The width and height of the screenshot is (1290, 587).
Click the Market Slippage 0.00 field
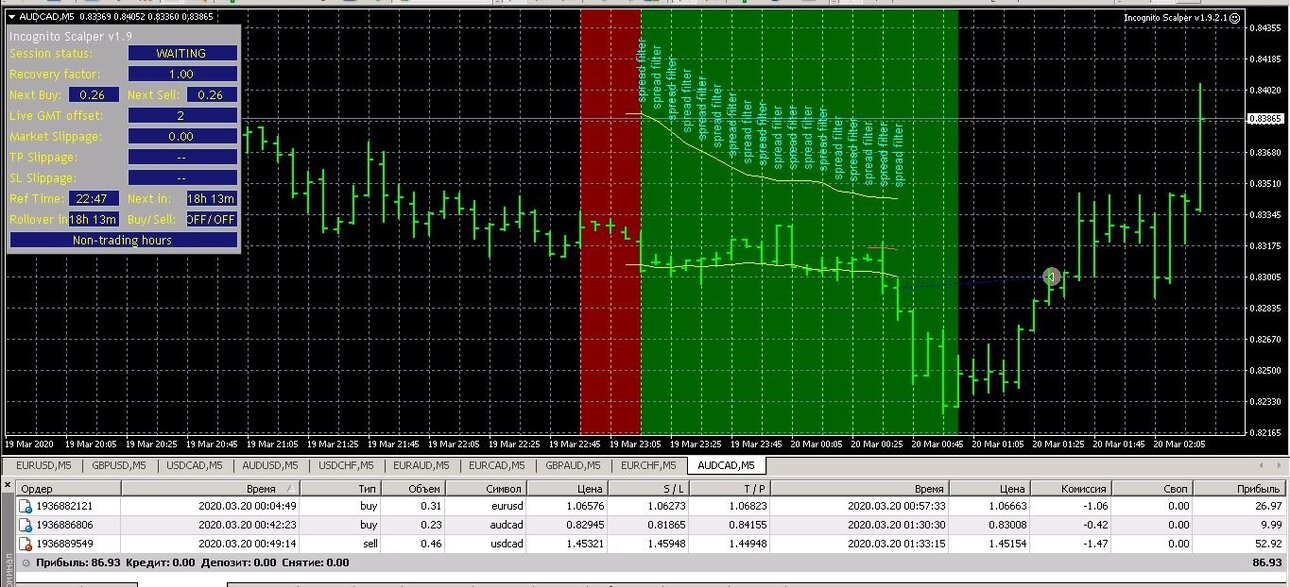[x=183, y=136]
